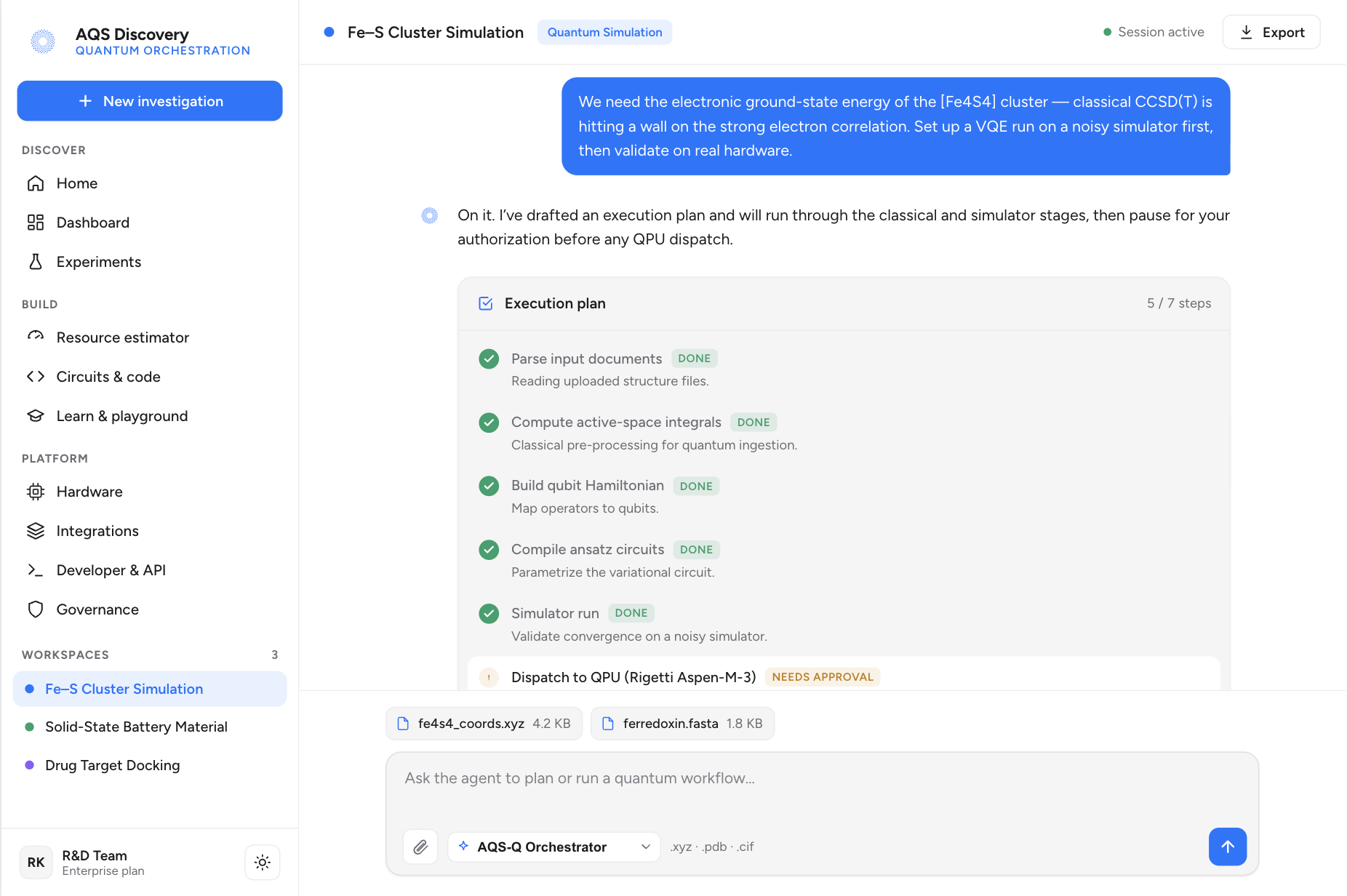The image size is (1347, 896).
Task: Open the Governance shield icon
Action: [x=36, y=609]
